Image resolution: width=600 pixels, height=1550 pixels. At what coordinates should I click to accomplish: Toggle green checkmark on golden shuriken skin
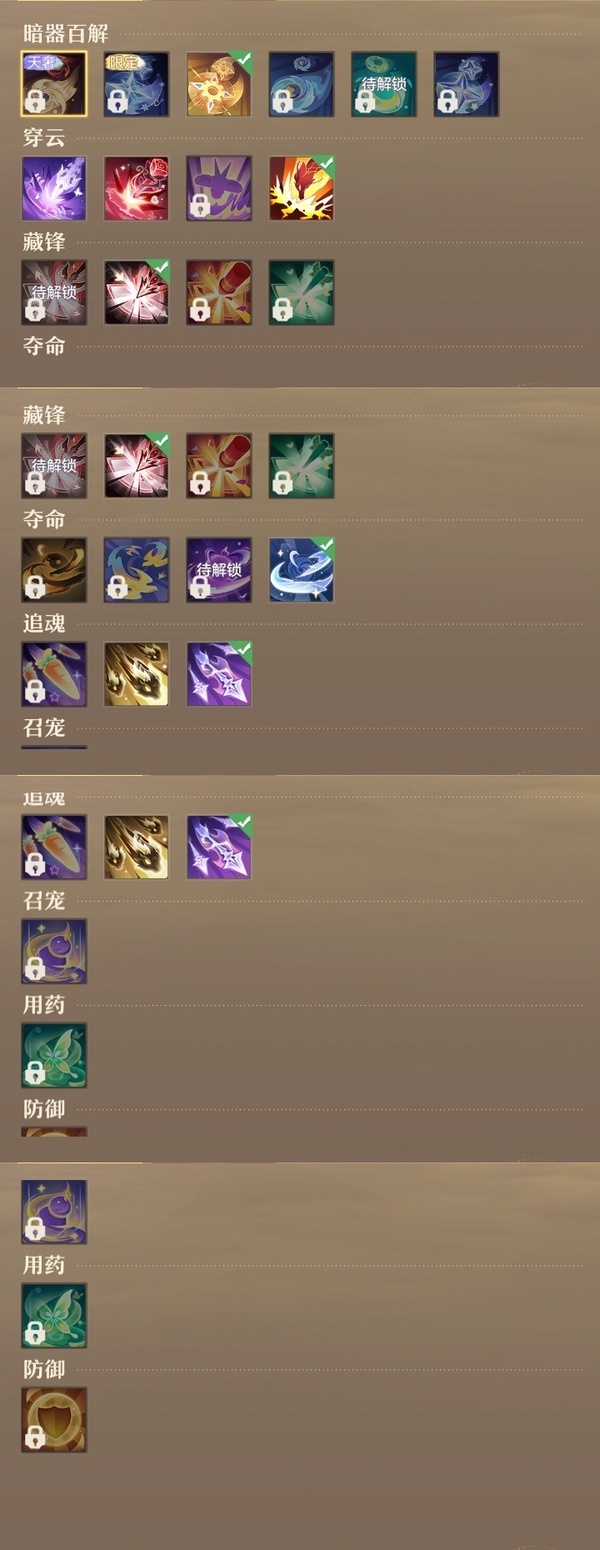pyautogui.click(x=243, y=60)
